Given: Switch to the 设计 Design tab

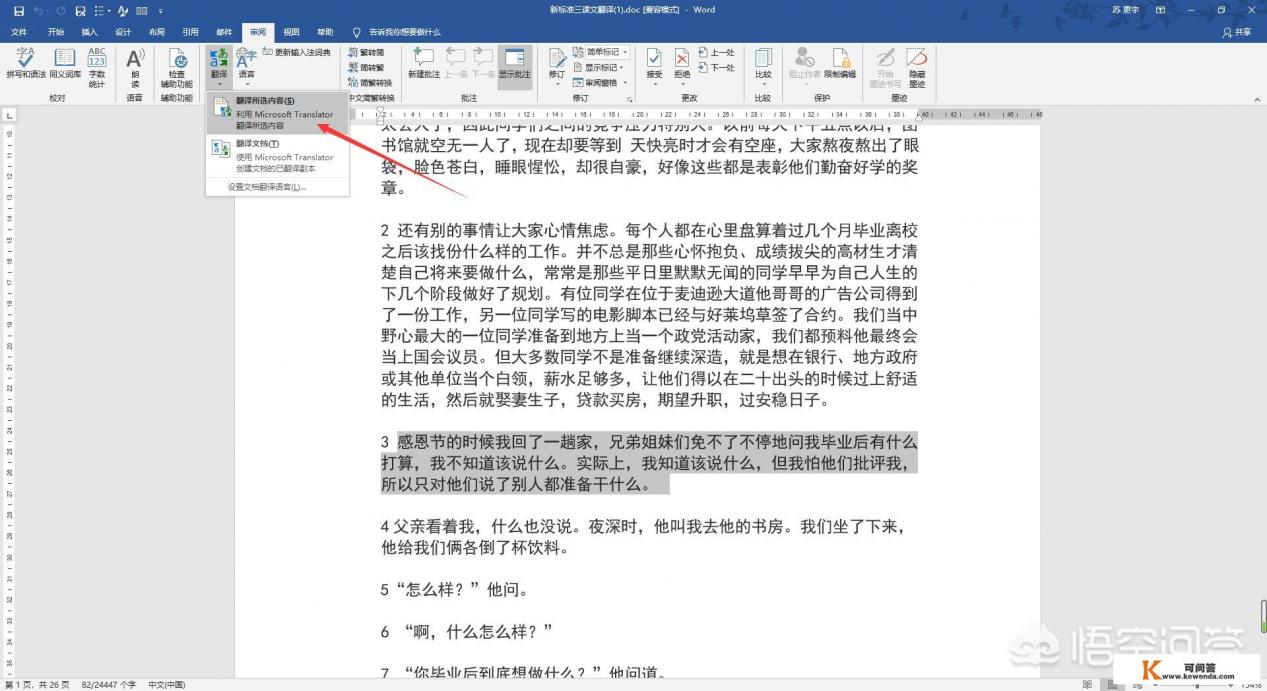Looking at the screenshot, I should (x=123, y=32).
